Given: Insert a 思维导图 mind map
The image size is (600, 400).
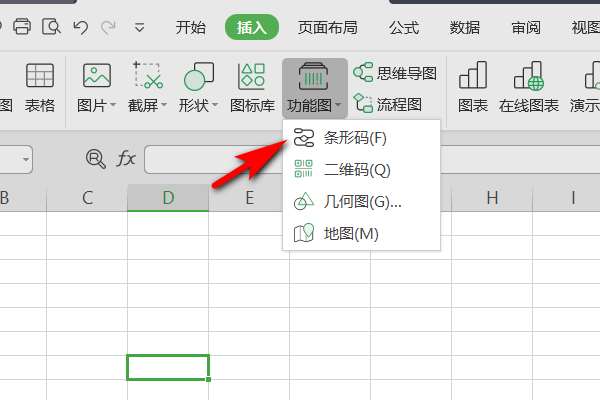Looking at the screenshot, I should (x=395, y=73).
